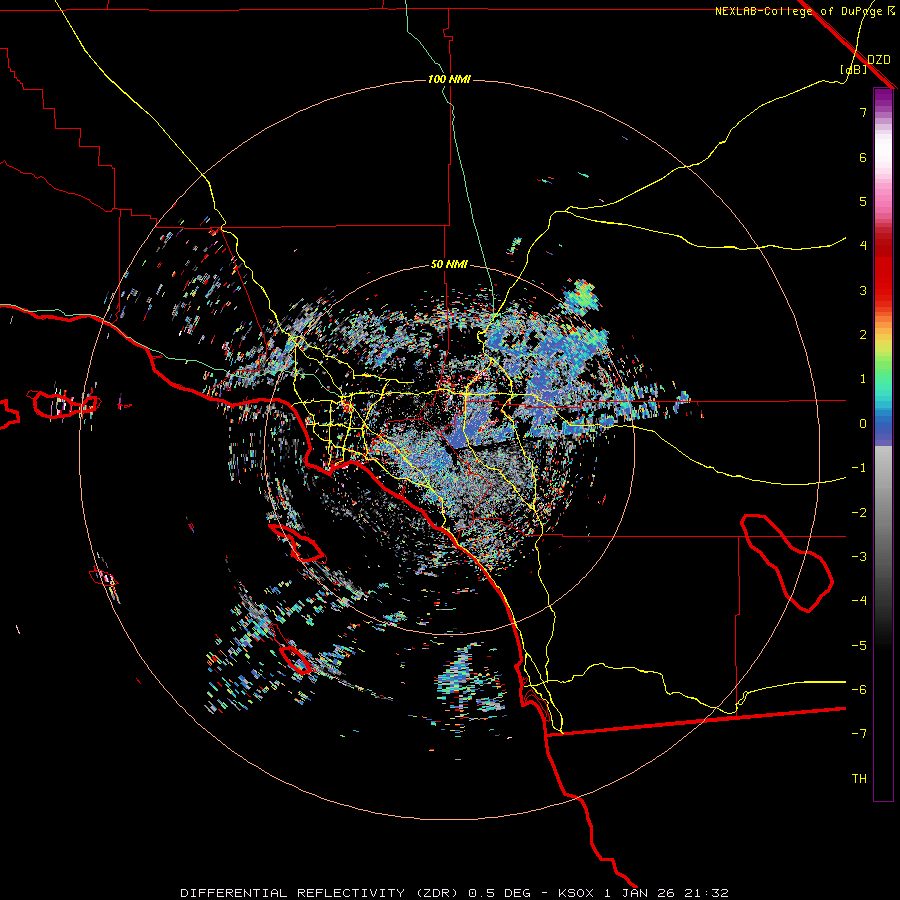Click the '-7' tick on the color scale

point(859,734)
